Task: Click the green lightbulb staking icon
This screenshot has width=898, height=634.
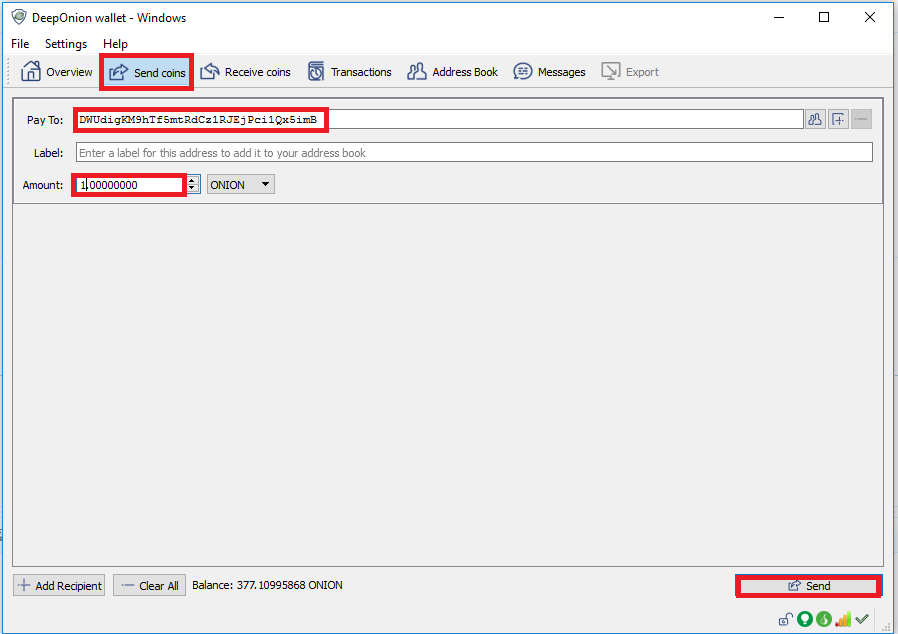Action: click(805, 619)
